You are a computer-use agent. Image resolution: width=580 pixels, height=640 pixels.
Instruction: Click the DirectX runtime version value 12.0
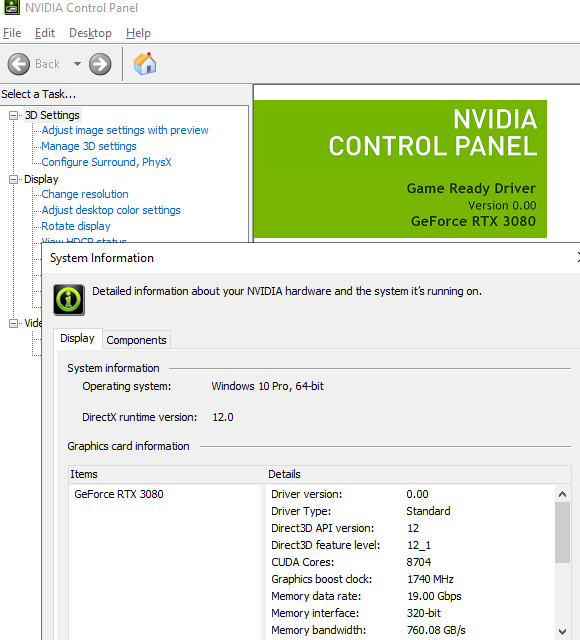(223, 417)
